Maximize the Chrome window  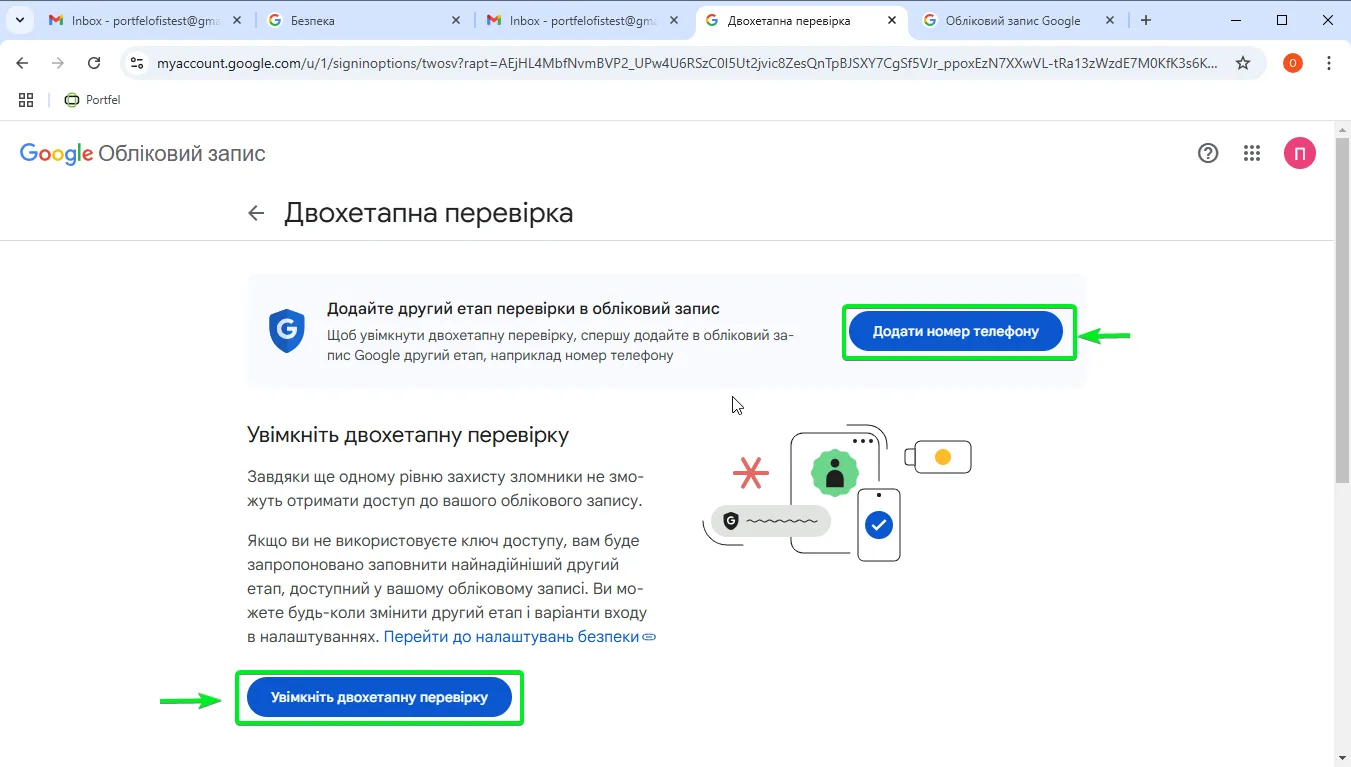pos(1282,20)
